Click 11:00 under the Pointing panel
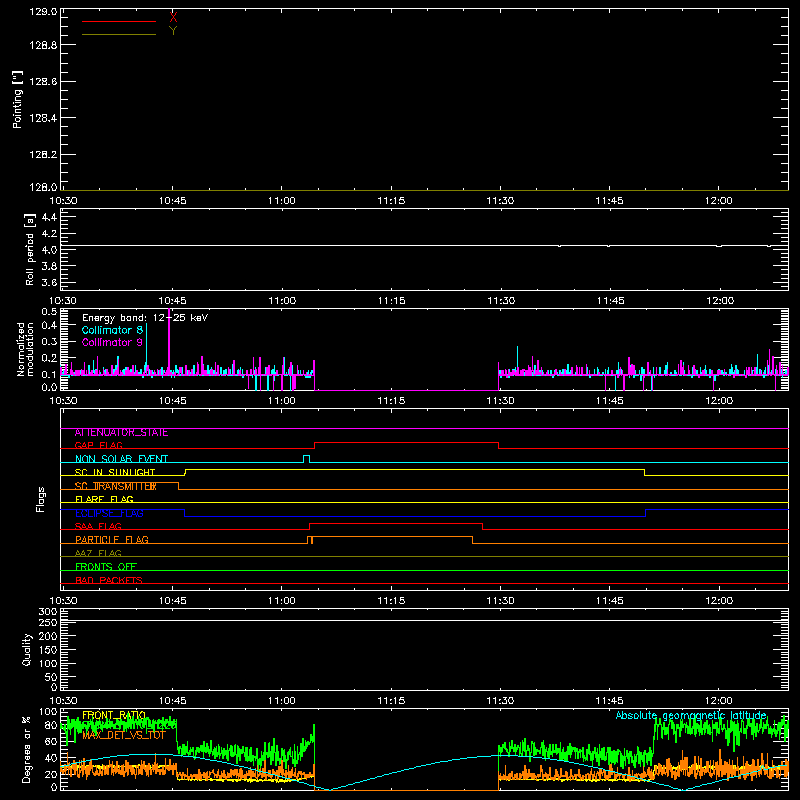 point(282,201)
